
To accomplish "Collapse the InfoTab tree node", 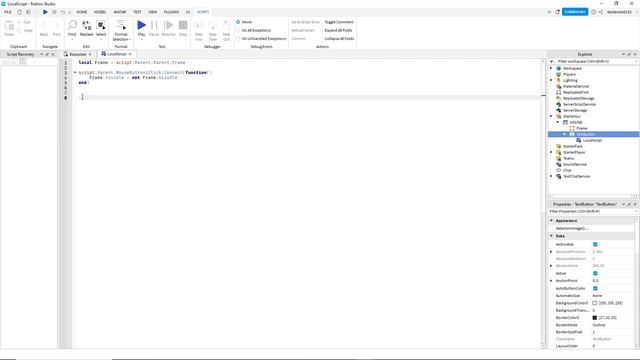I will click(558, 122).
